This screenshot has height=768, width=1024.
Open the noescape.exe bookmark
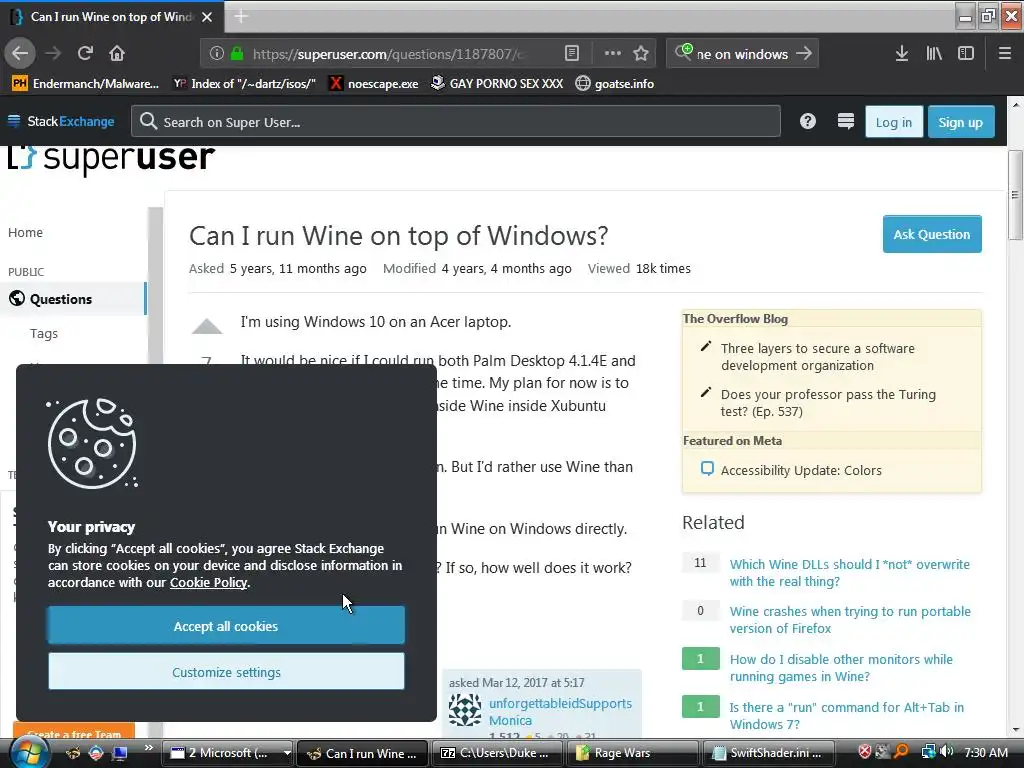coord(374,84)
